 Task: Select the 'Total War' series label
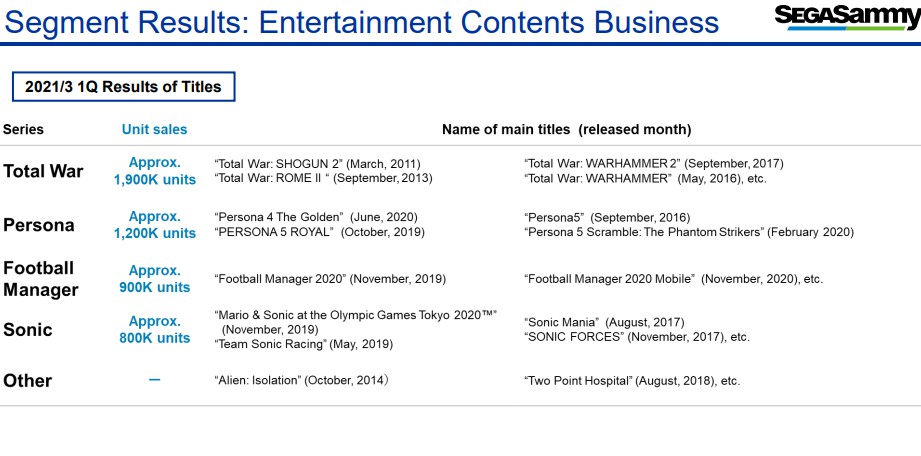(x=43, y=171)
